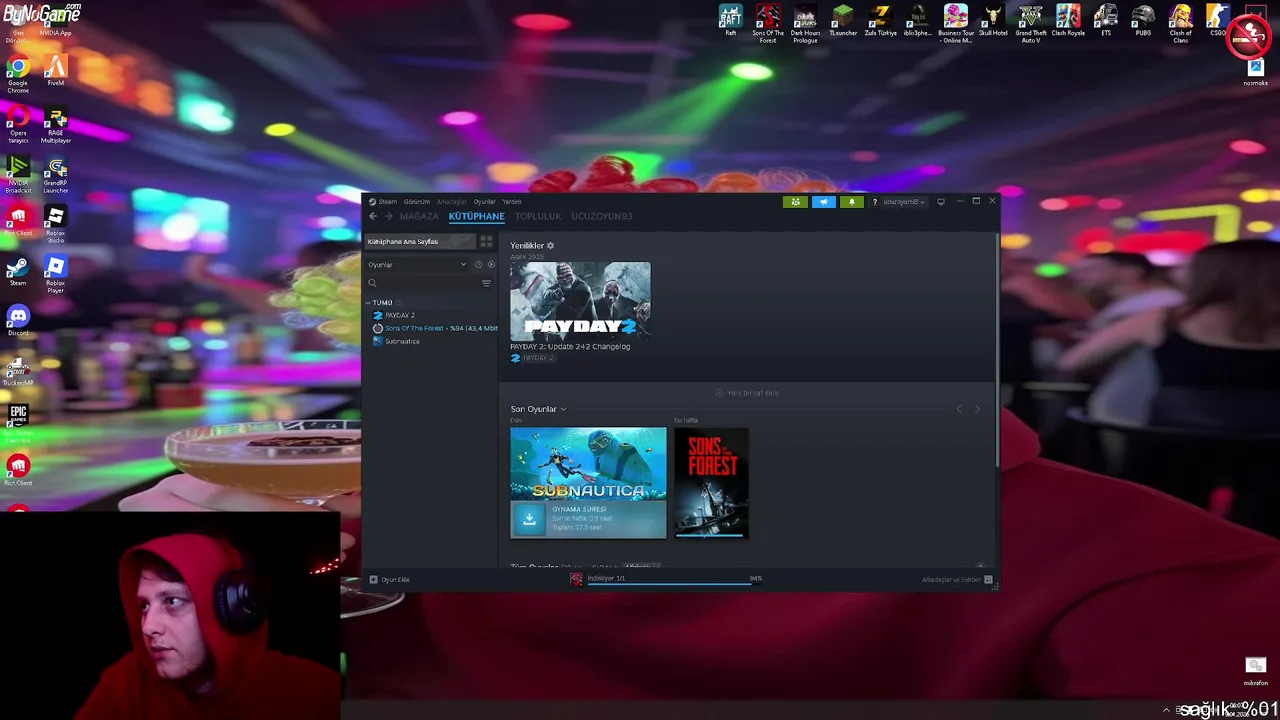Open the Steam desktop shortcut icon
The image size is (1280, 720).
pos(18,272)
